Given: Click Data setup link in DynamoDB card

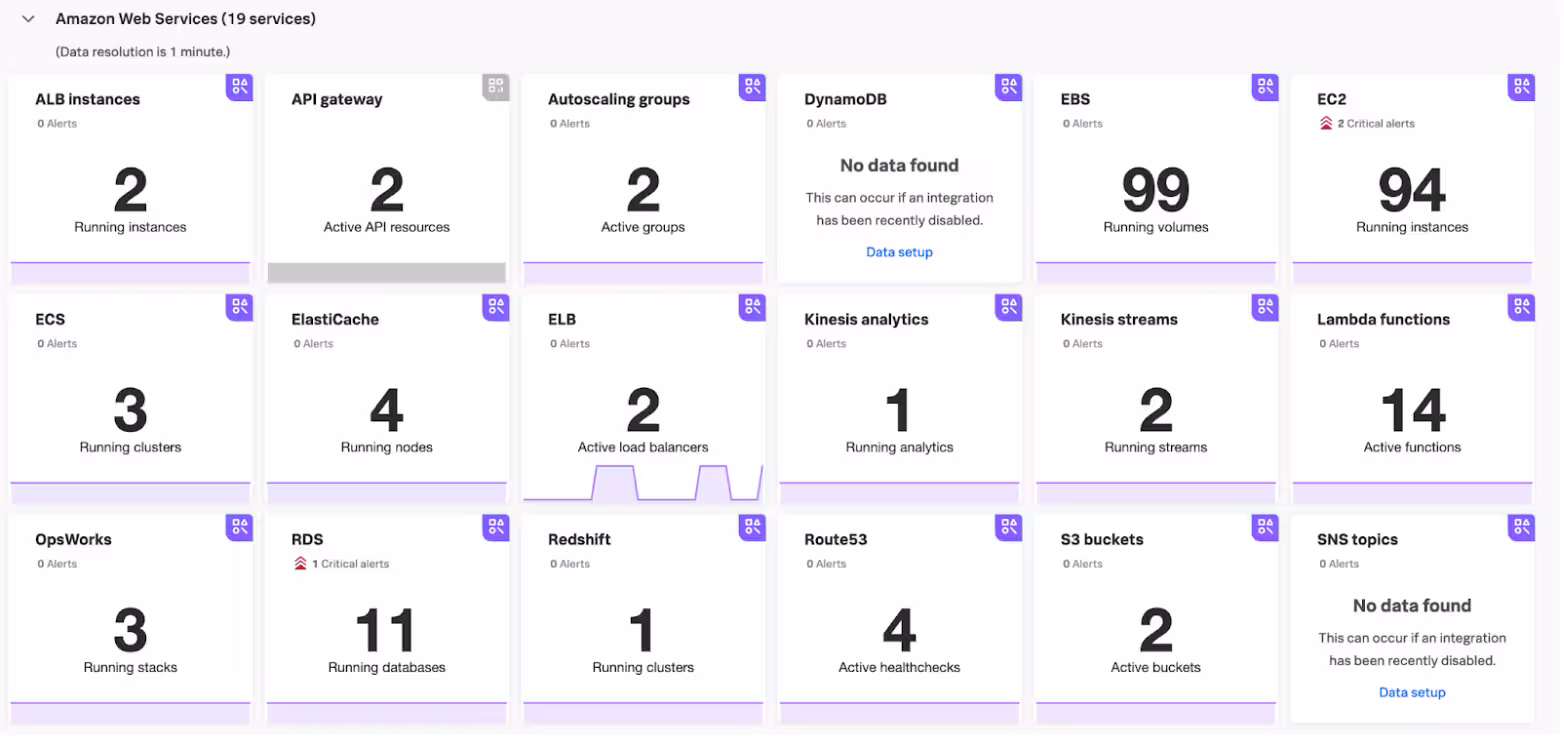Looking at the screenshot, I should point(899,252).
